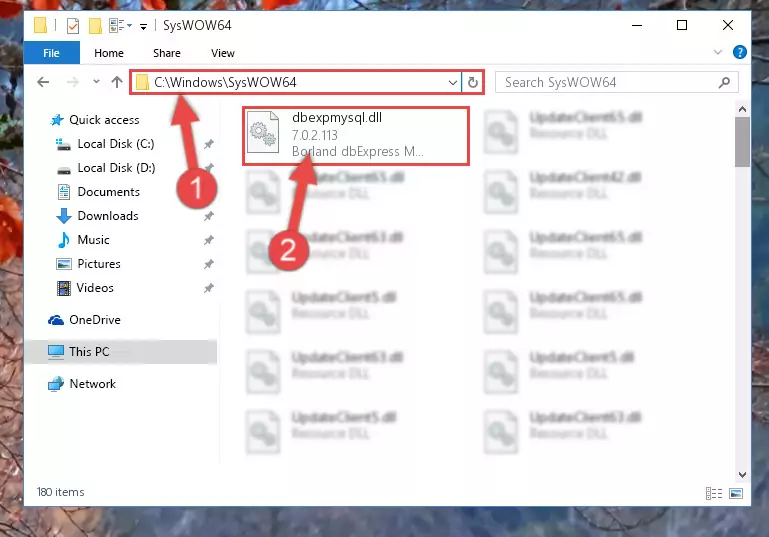Click the pin icon beside Pictures
Viewport: 769px width, 537px height.
[209, 264]
